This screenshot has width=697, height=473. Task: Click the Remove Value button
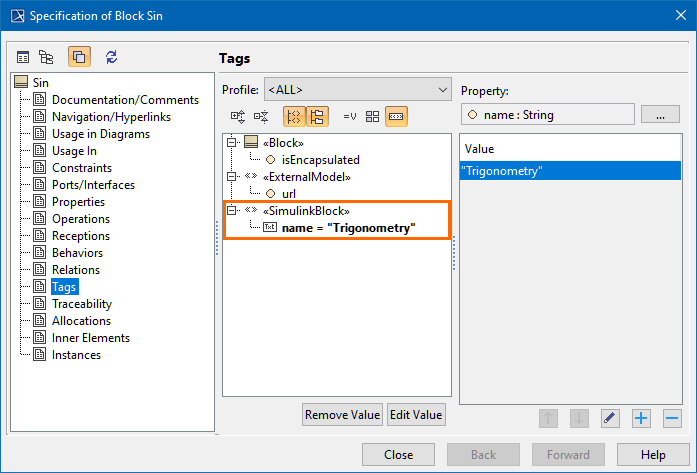coord(342,415)
